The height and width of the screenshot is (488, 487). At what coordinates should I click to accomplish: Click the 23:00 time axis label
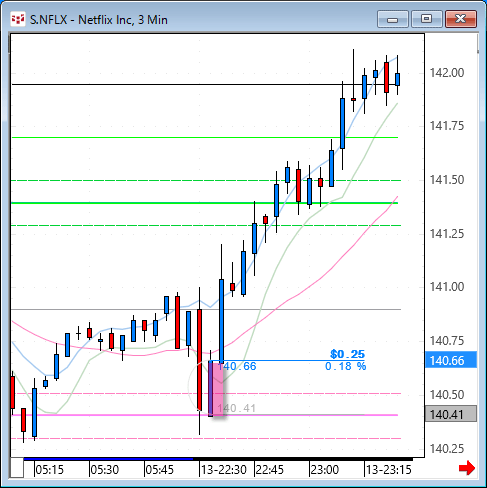325,470
